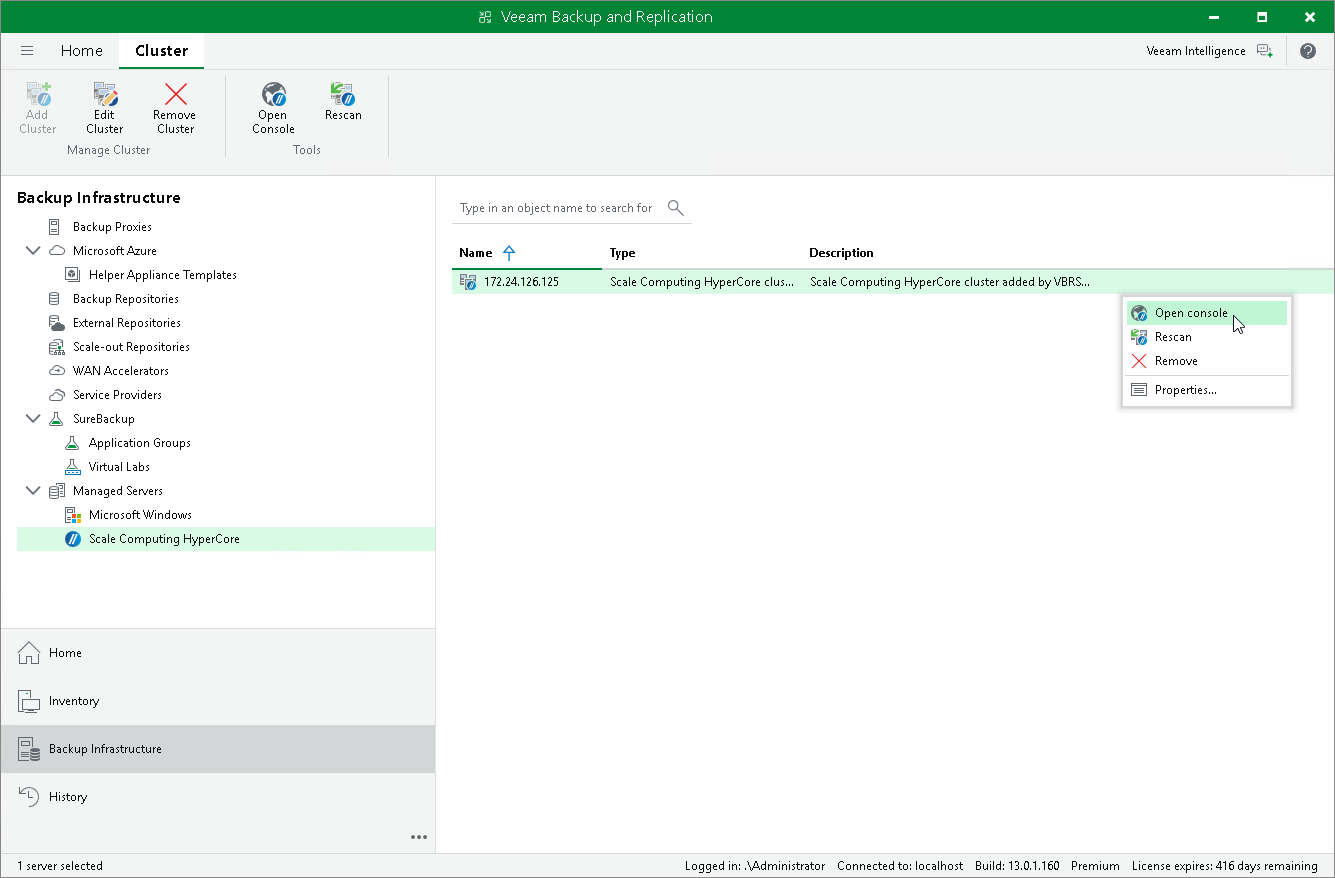Select the Microsoft Windows tree item
This screenshot has height=878, width=1335.
tap(140, 515)
